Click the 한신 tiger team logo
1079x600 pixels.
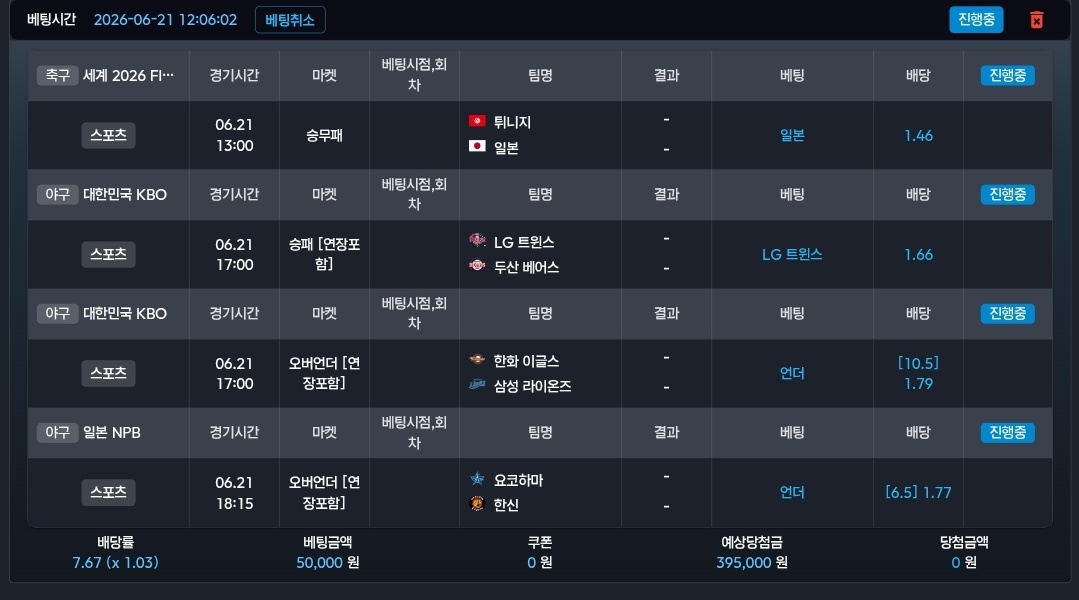point(477,503)
